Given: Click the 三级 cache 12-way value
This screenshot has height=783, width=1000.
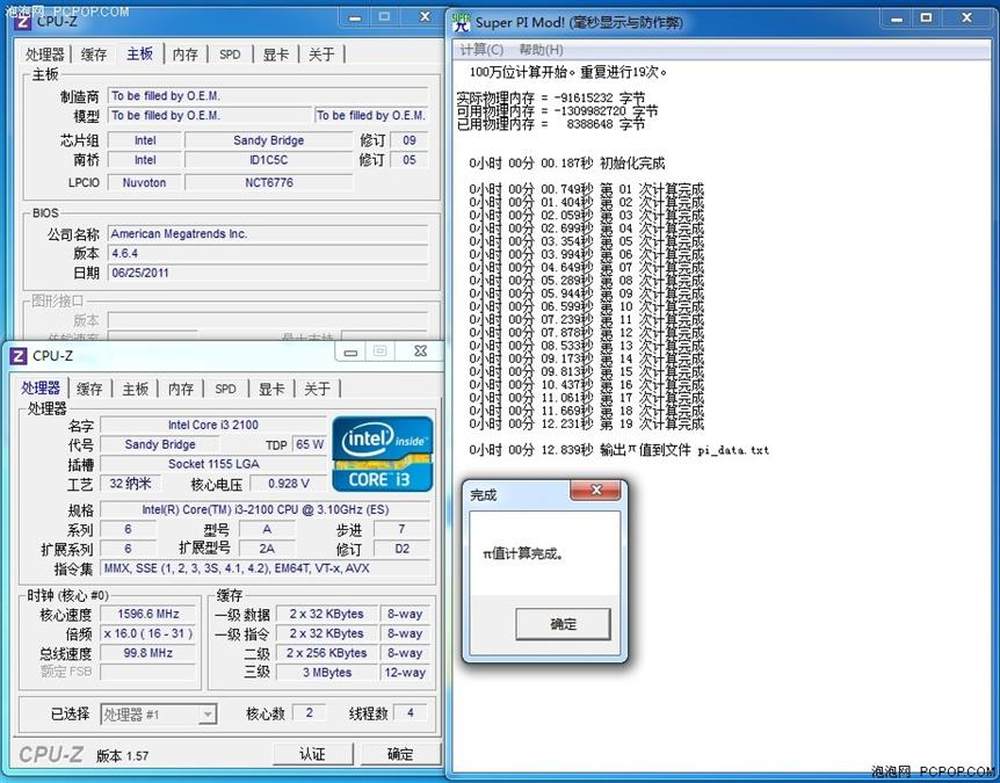Looking at the screenshot, I should click(x=404, y=672).
